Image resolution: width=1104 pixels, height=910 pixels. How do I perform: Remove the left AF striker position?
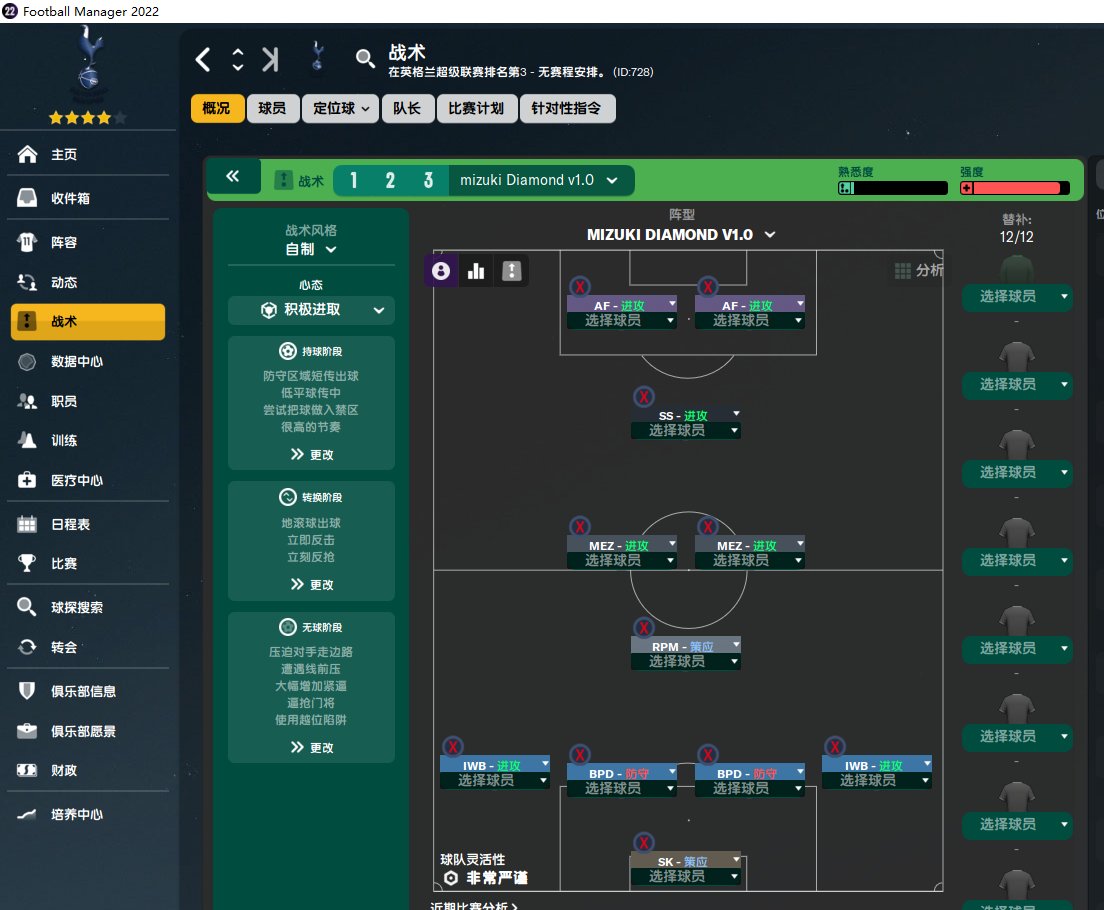point(579,287)
